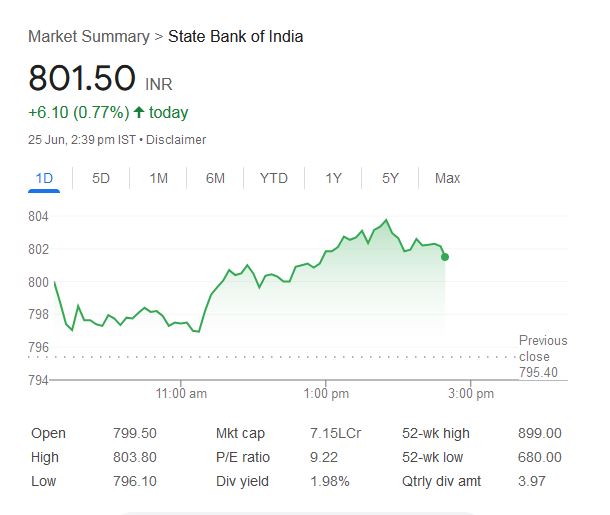Click the Mkt cap value 7.15LCr

click(x=336, y=433)
